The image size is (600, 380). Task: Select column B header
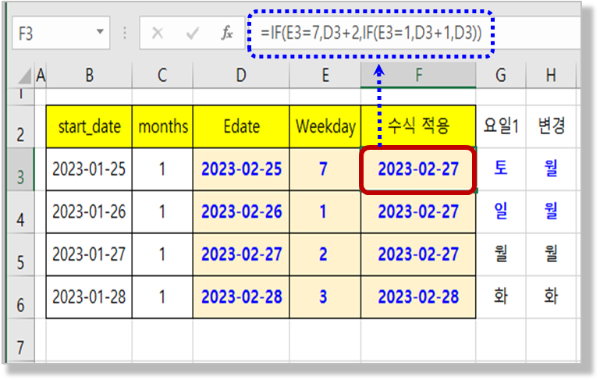click(89, 75)
